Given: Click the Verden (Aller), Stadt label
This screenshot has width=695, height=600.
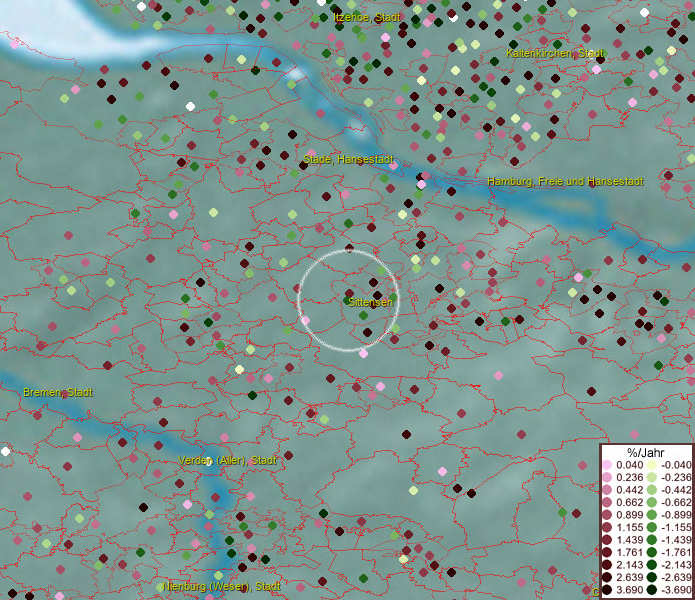Looking at the screenshot, I should 227,460.
